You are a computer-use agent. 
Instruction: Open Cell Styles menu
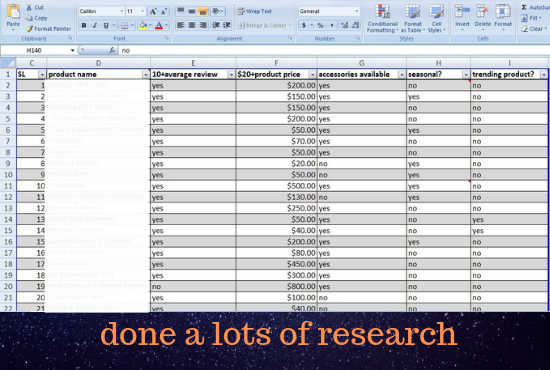click(x=437, y=19)
